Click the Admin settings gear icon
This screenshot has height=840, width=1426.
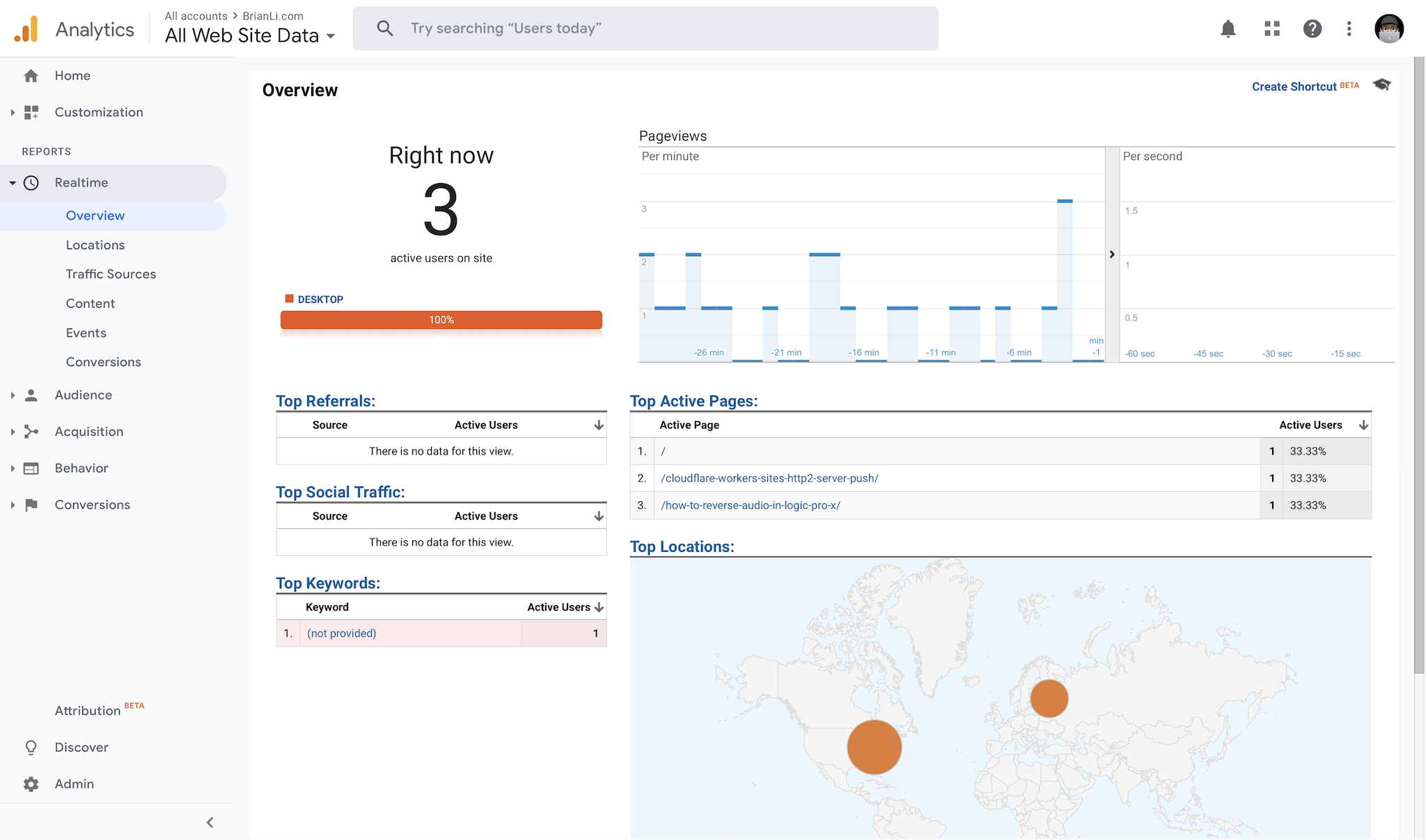click(31, 783)
